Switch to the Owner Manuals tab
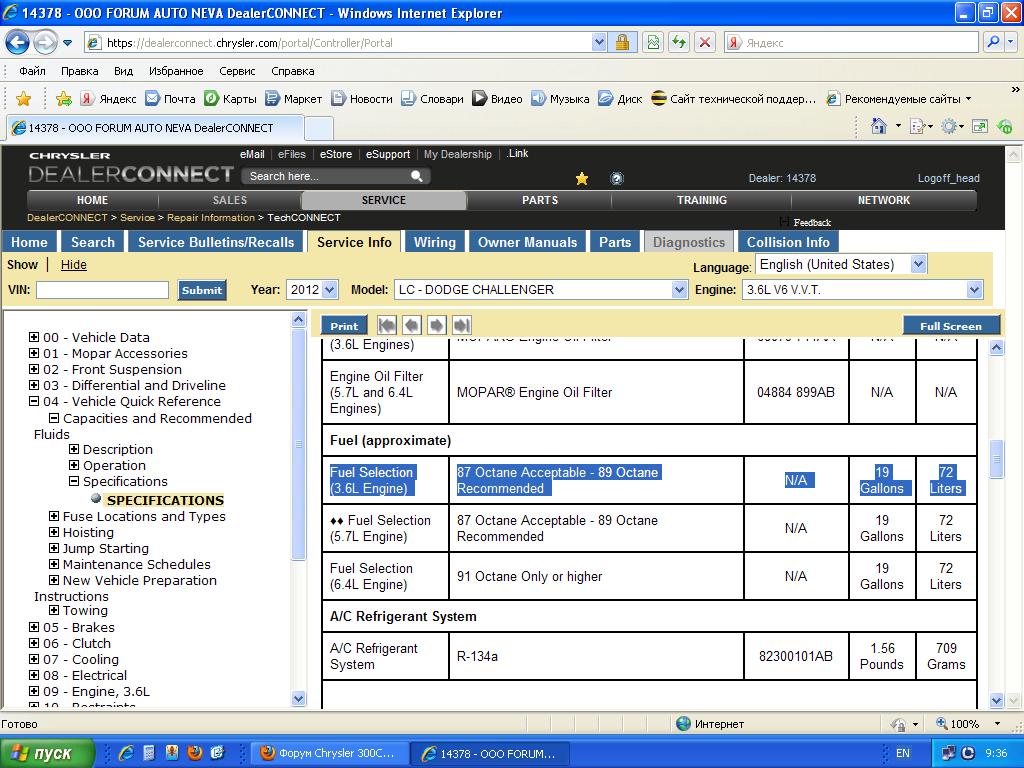Viewport: 1024px width, 768px height. (x=528, y=242)
